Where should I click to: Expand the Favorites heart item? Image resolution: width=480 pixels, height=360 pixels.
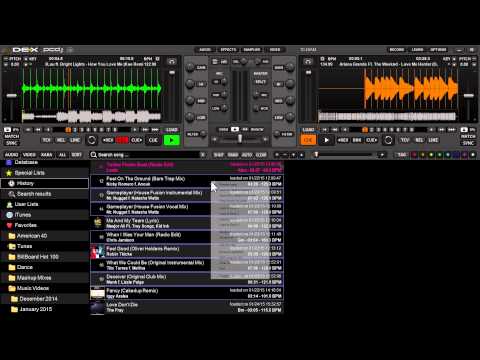coord(25,225)
